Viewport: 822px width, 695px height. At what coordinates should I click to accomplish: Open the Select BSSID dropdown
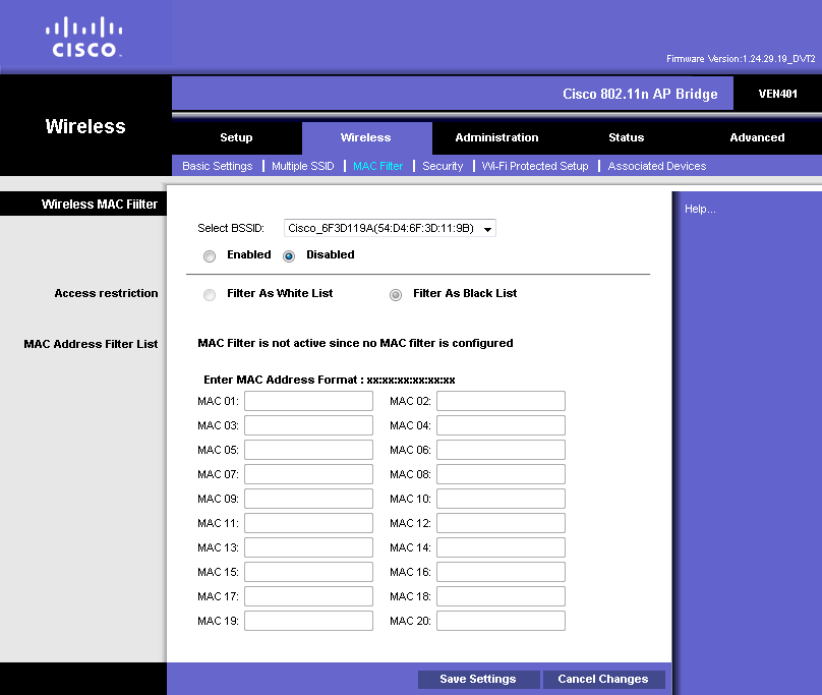[390, 229]
